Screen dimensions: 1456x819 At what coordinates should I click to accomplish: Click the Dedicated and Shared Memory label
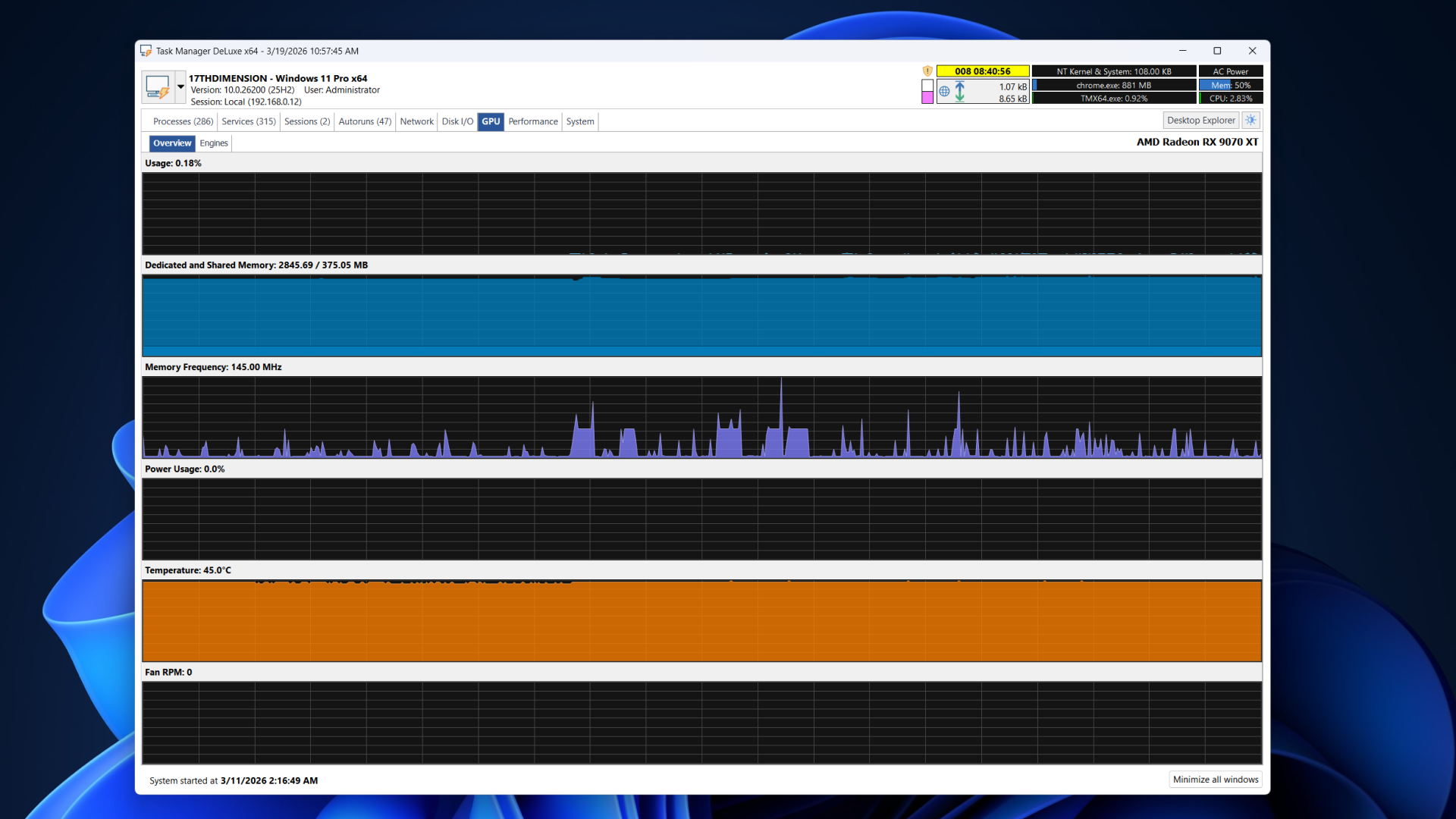(256, 265)
